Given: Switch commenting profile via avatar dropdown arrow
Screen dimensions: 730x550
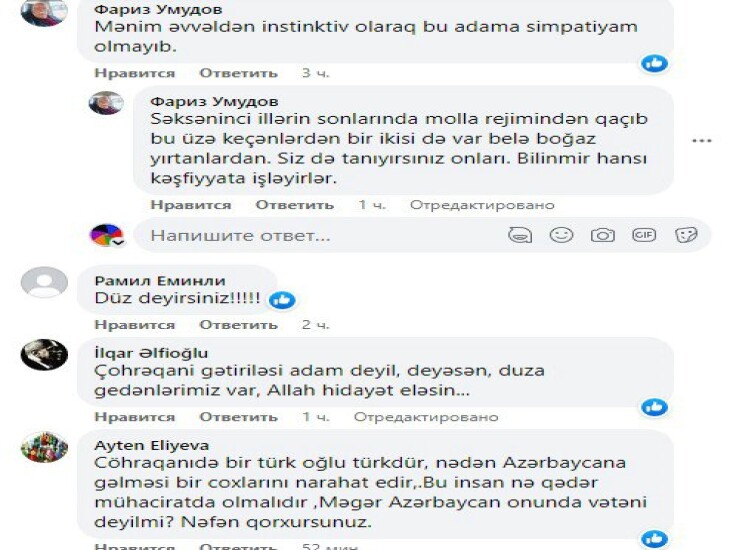Looking at the screenshot, I should coord(119,242).
